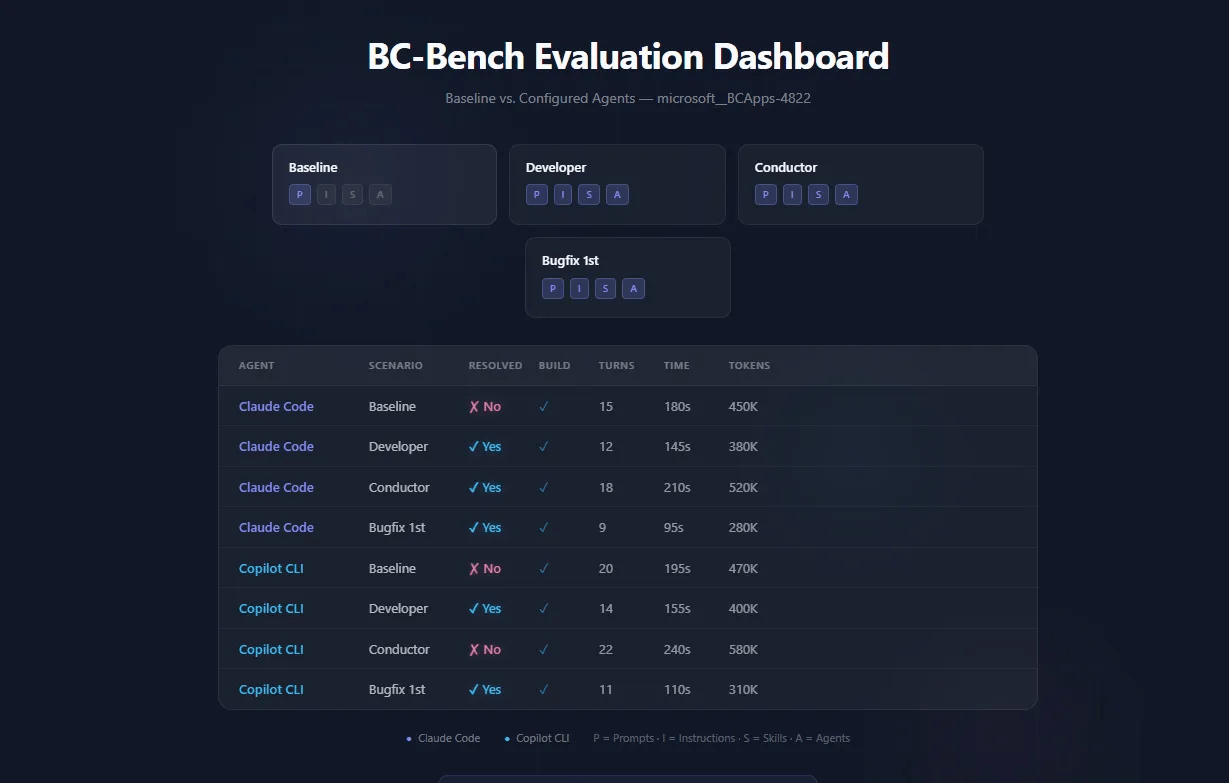Open Claude Code link in Baseline row
The width and height of the screenshot is (1229, 783).
click(276, 407)
